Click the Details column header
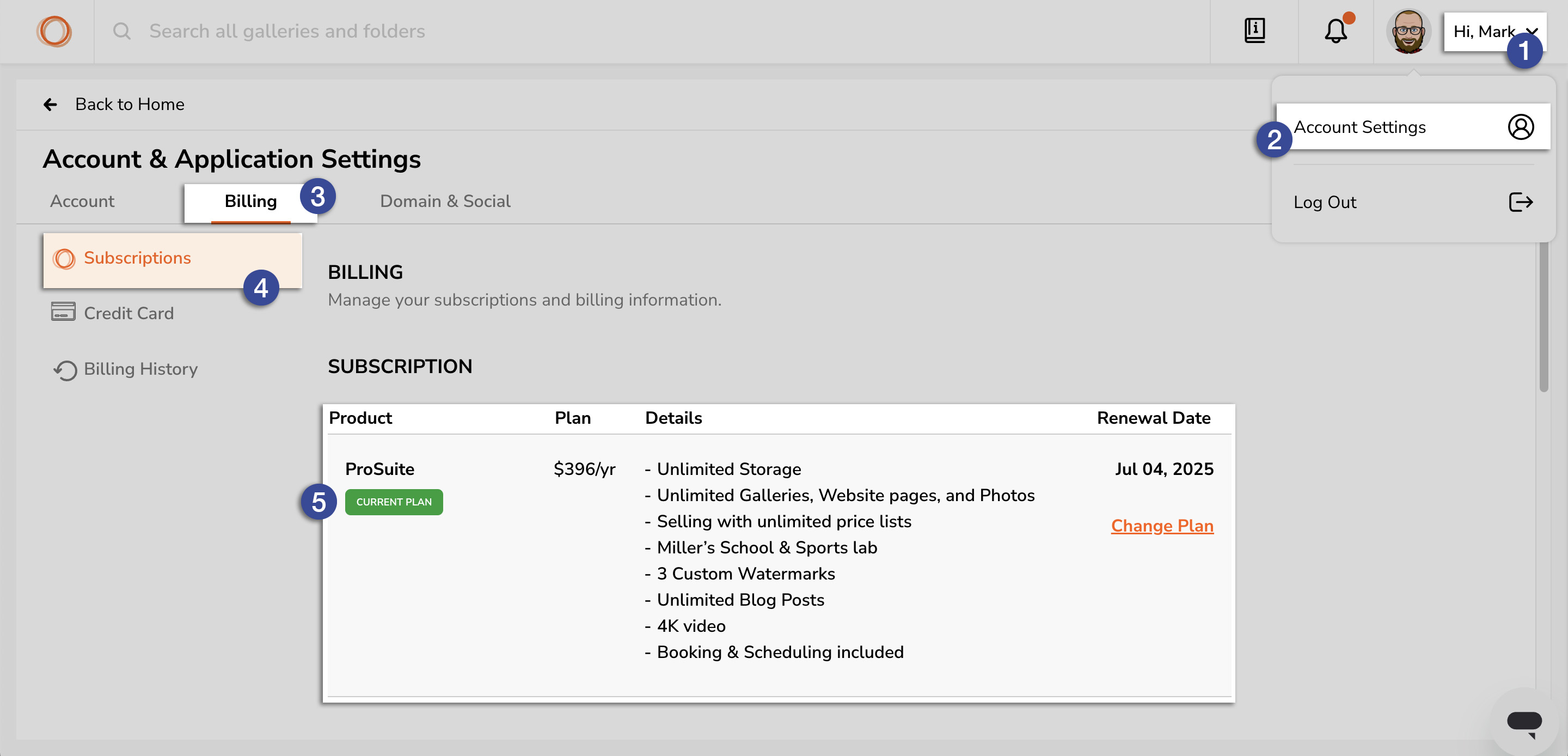 pyautogui.click(x=673, y=418)
